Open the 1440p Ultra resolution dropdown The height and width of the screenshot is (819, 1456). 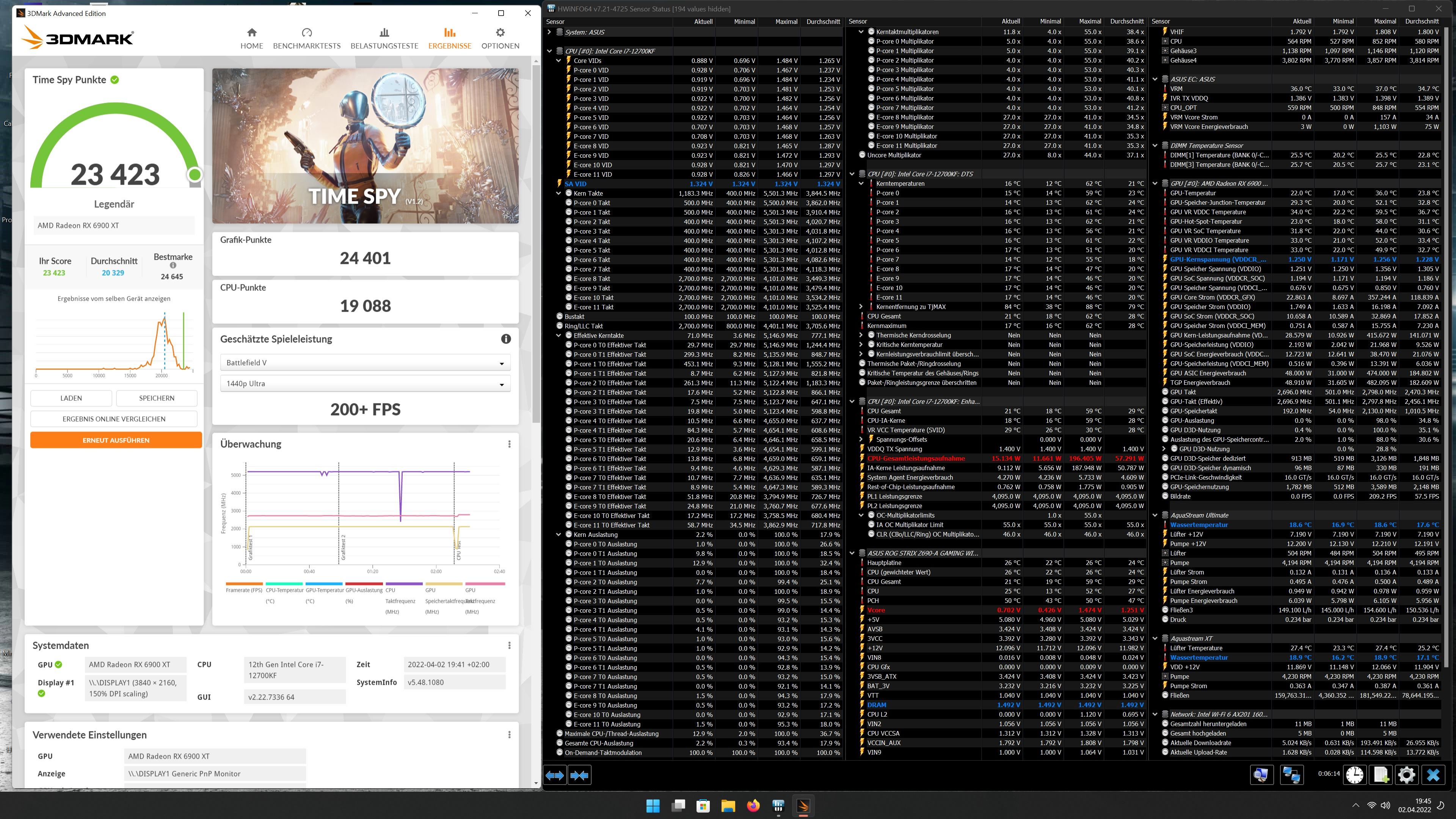[365, 383]
